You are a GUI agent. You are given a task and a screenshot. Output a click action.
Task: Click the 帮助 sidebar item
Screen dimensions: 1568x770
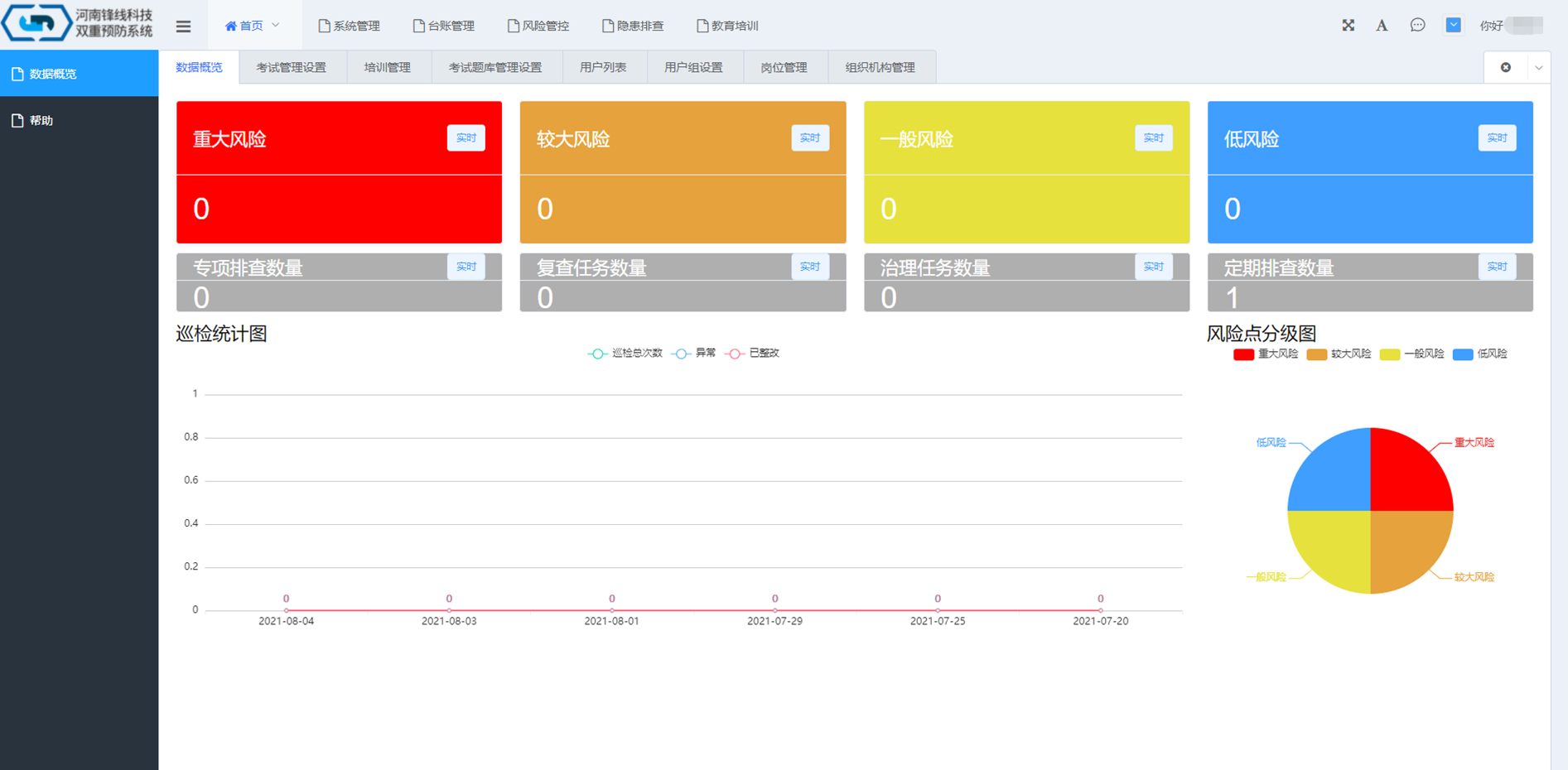pyautogui.click(x=41, y=121)
